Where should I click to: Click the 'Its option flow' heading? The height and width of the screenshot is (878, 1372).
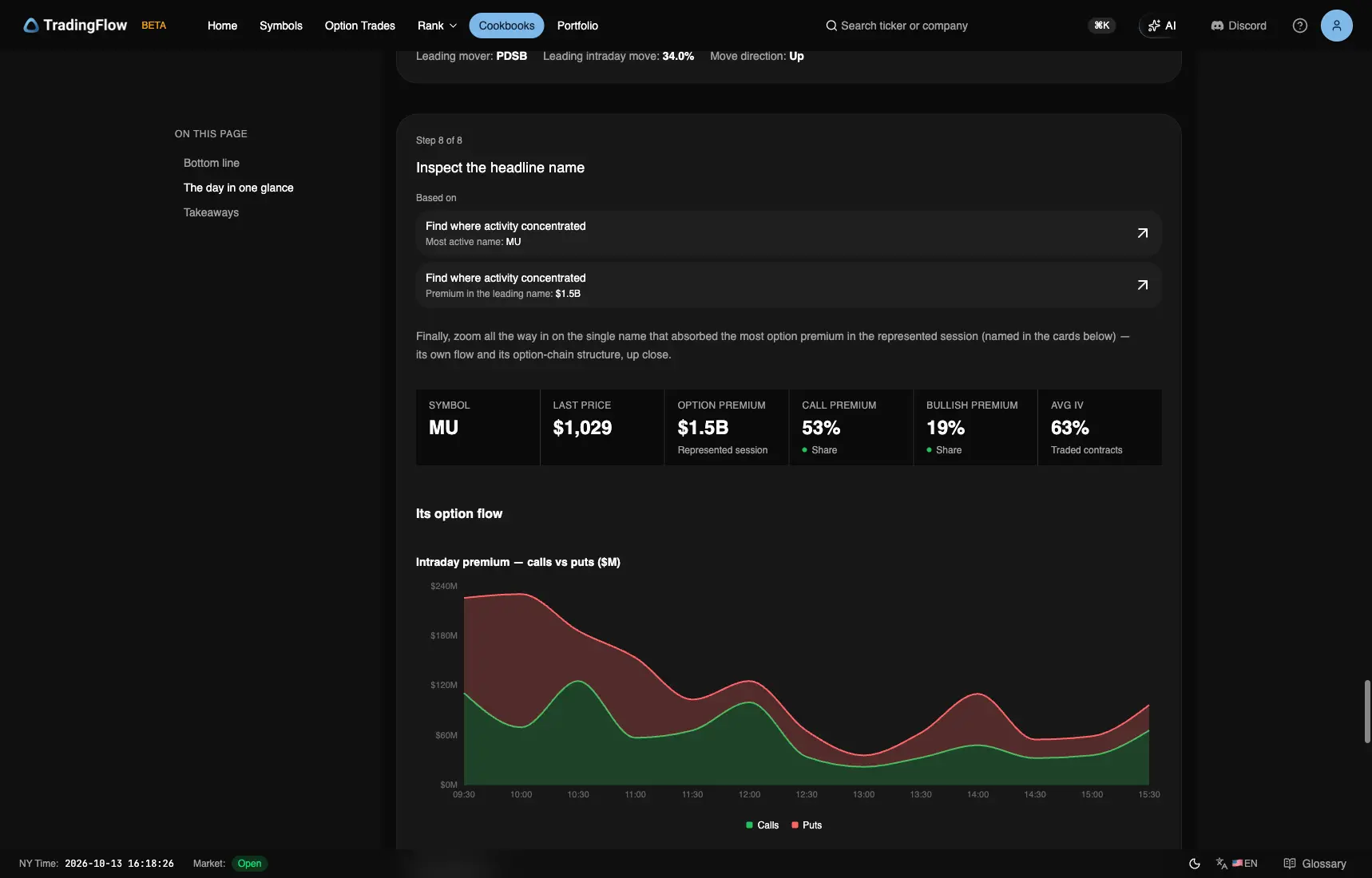(459, 514)
